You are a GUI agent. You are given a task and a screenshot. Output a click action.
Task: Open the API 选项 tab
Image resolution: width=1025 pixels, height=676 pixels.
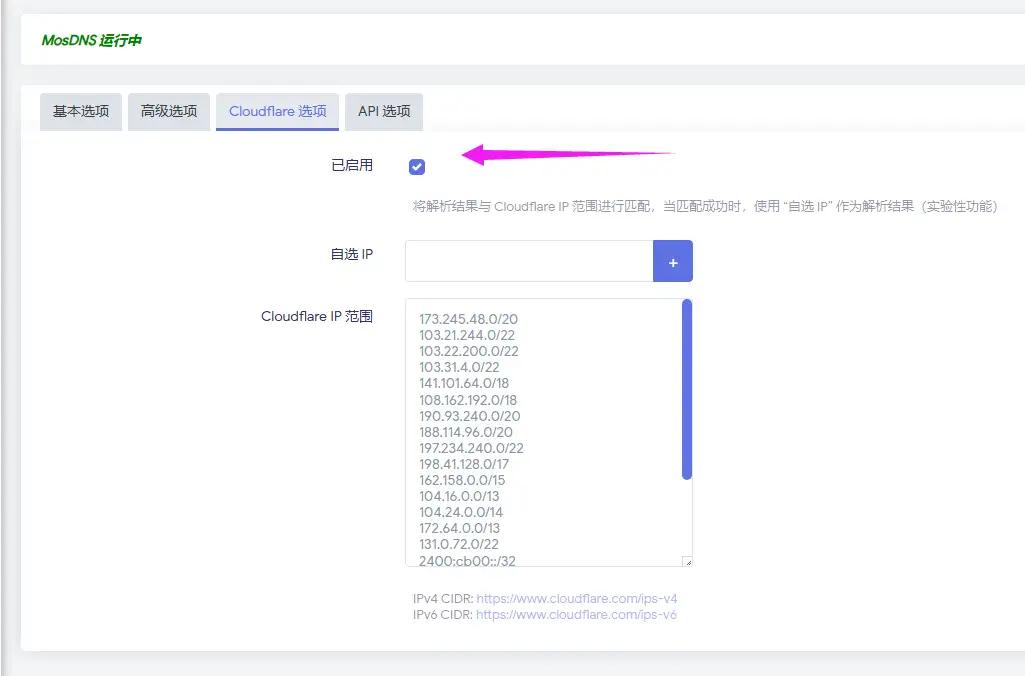pos(383,112)
